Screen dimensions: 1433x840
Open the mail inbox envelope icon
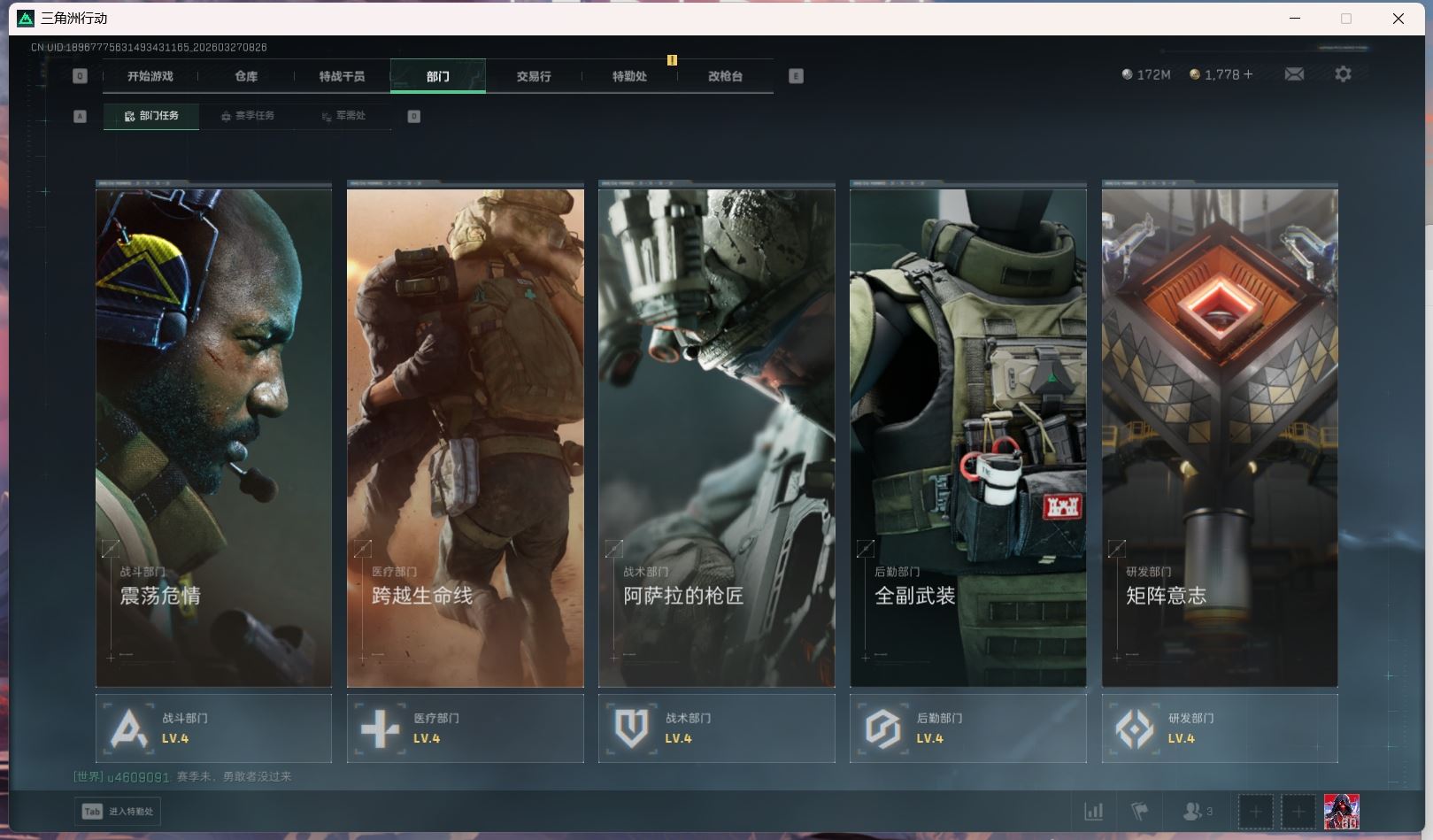[x=1294, y=74]
